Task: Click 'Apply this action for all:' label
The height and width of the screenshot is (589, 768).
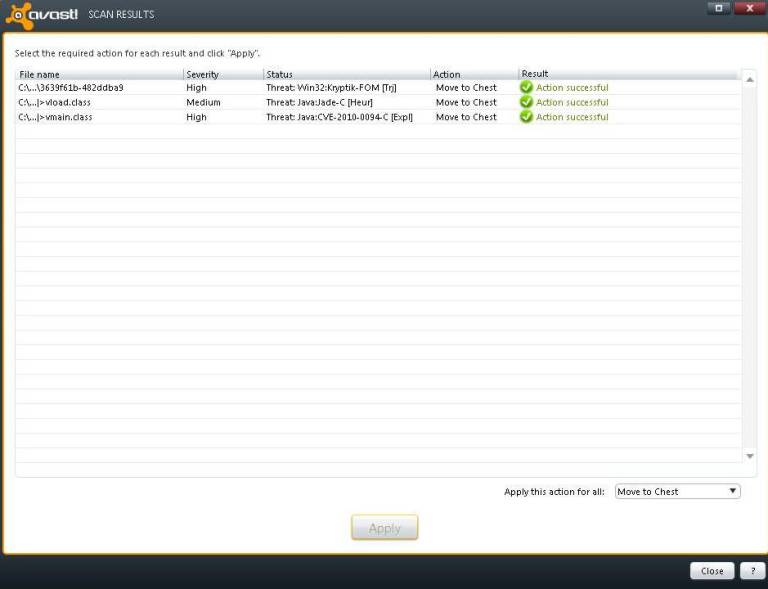Action: point(554,492)
